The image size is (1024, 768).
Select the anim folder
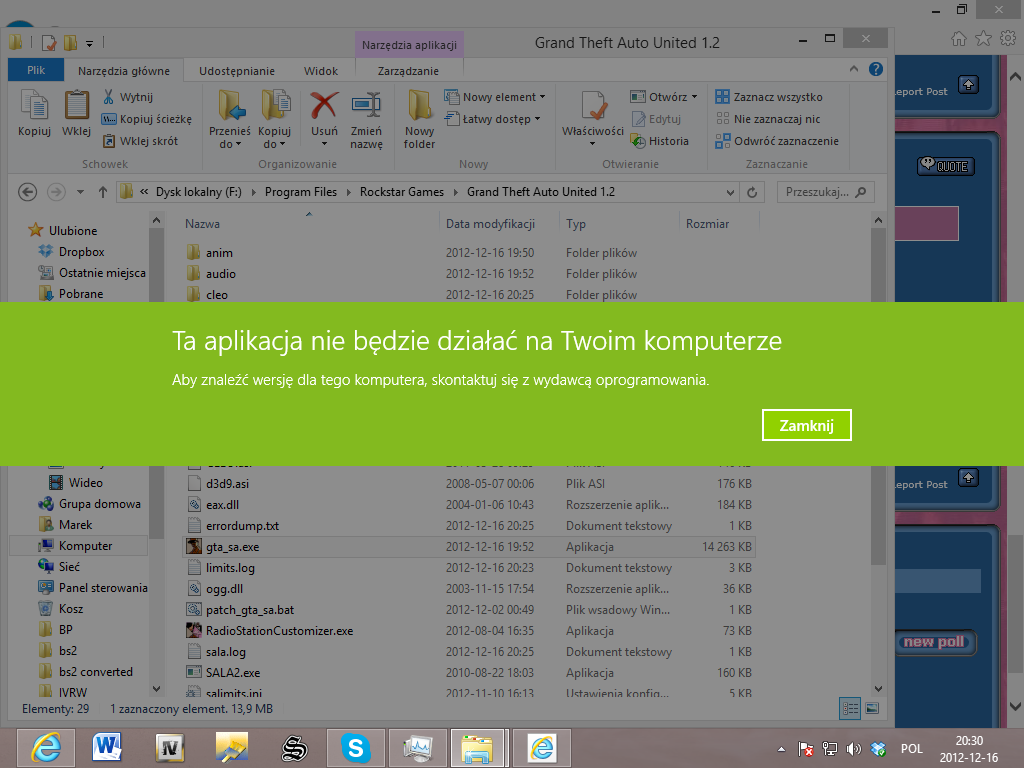click(x=468, y=253)
